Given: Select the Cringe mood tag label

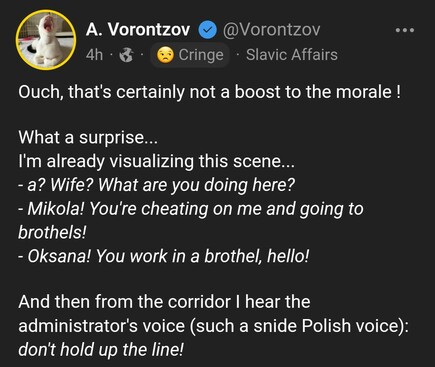Looking at the screenshot, I should [201, 55].
